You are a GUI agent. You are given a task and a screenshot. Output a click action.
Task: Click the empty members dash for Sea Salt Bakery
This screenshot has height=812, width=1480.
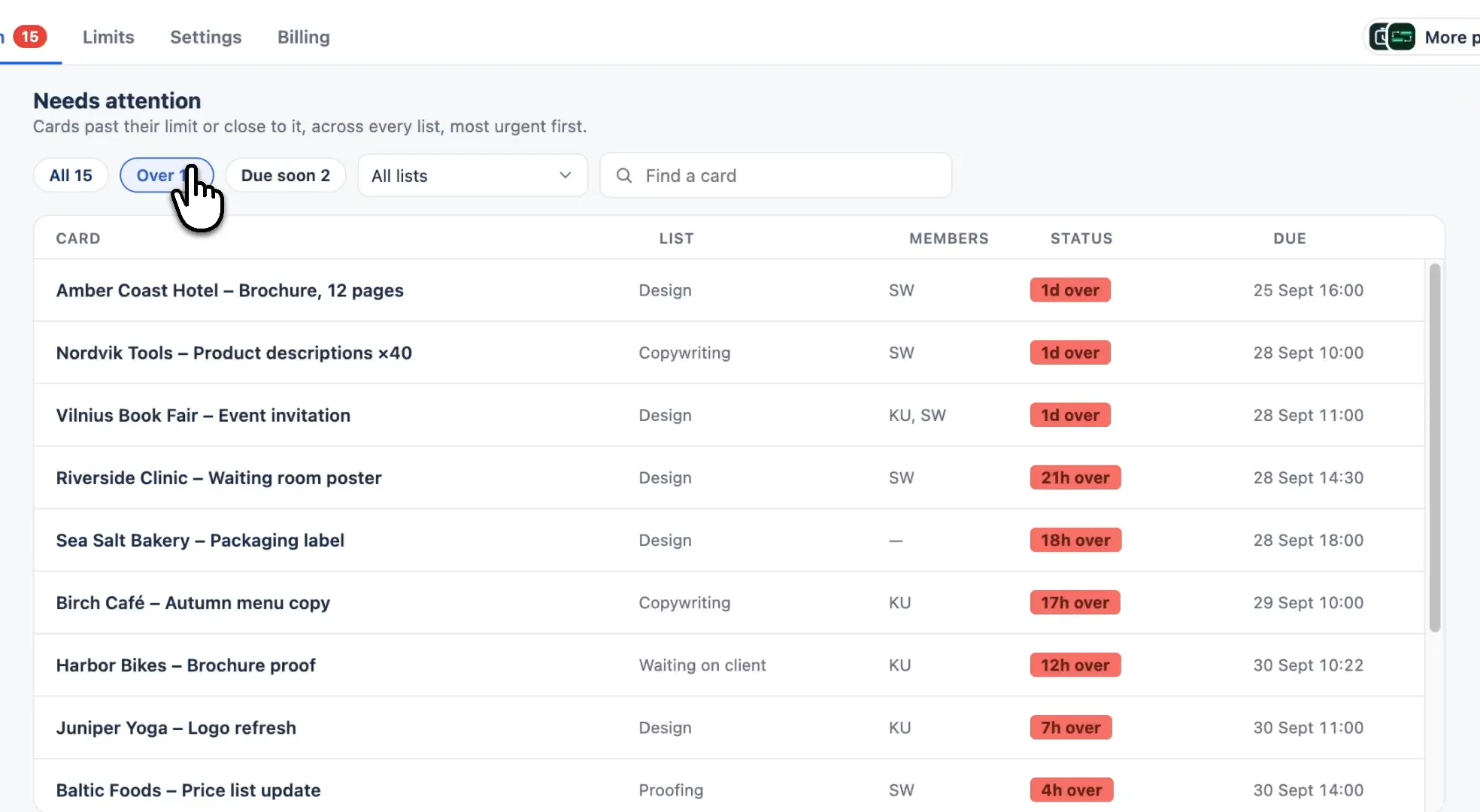tap(895, 540)
